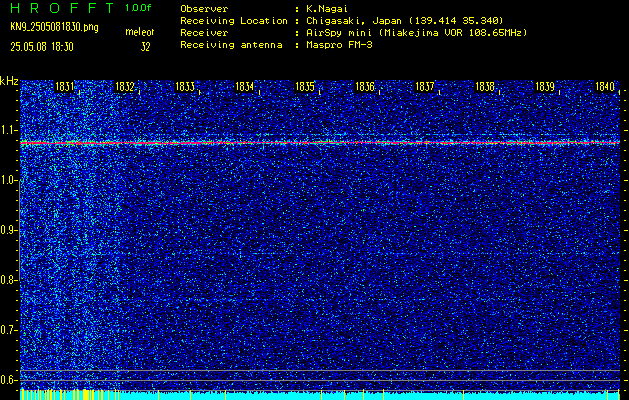
Task: Click time marker 1831
Action: (65, 87)
